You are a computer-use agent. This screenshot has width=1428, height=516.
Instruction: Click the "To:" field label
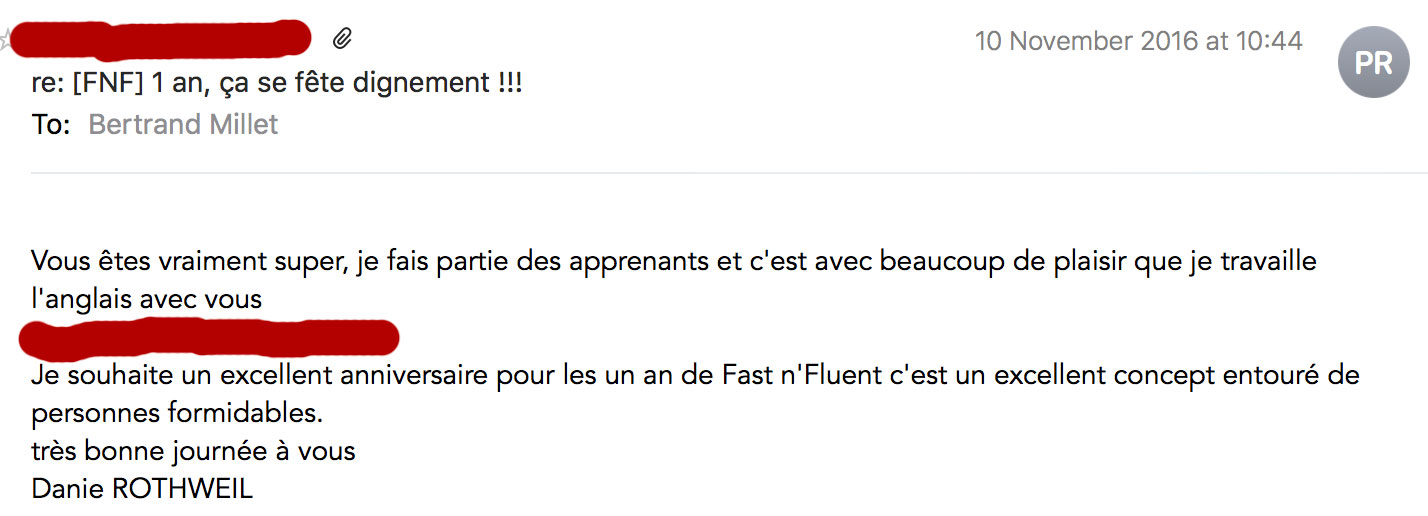point(51,125)
